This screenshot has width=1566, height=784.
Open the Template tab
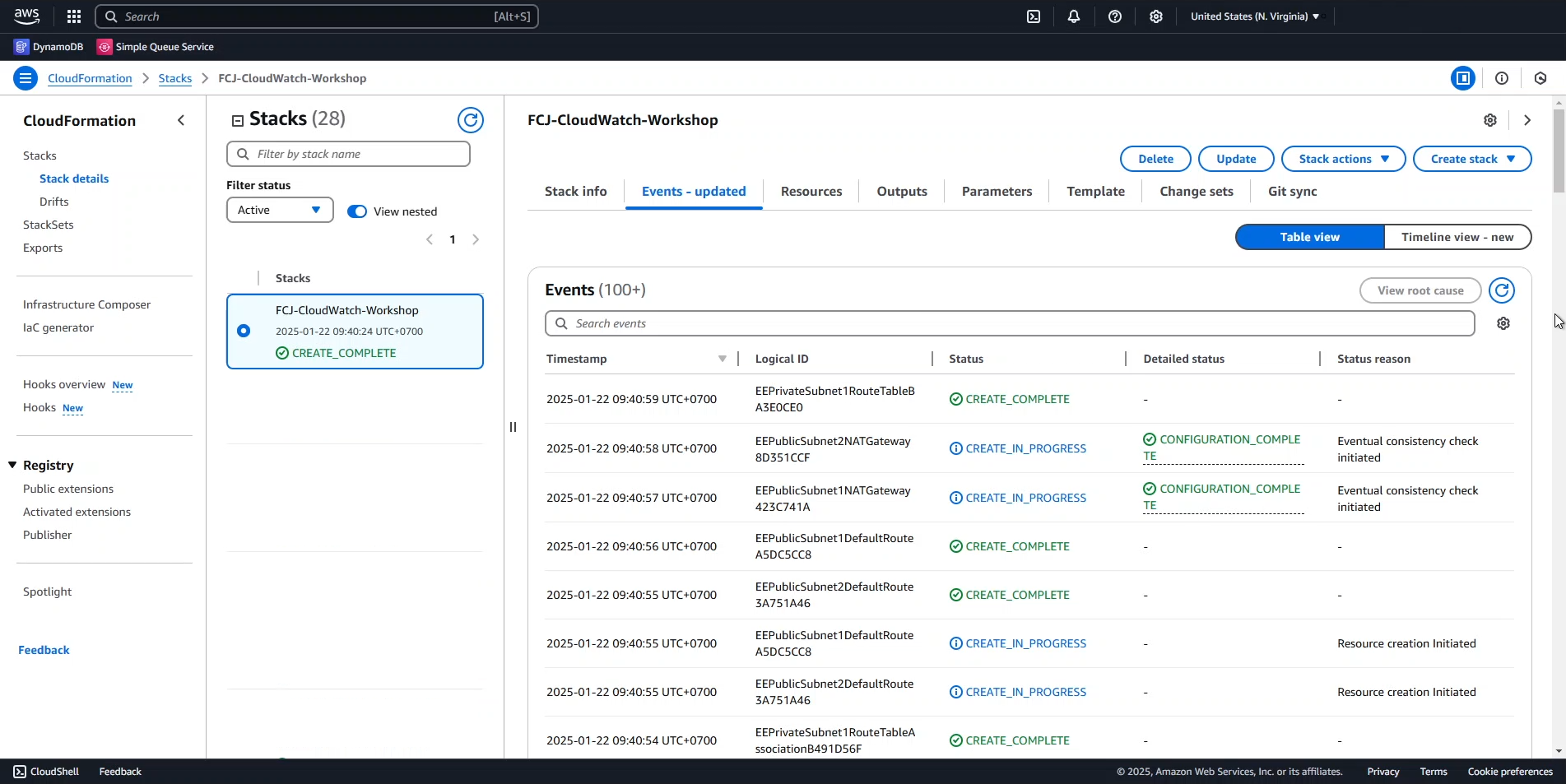[1095, 191]
